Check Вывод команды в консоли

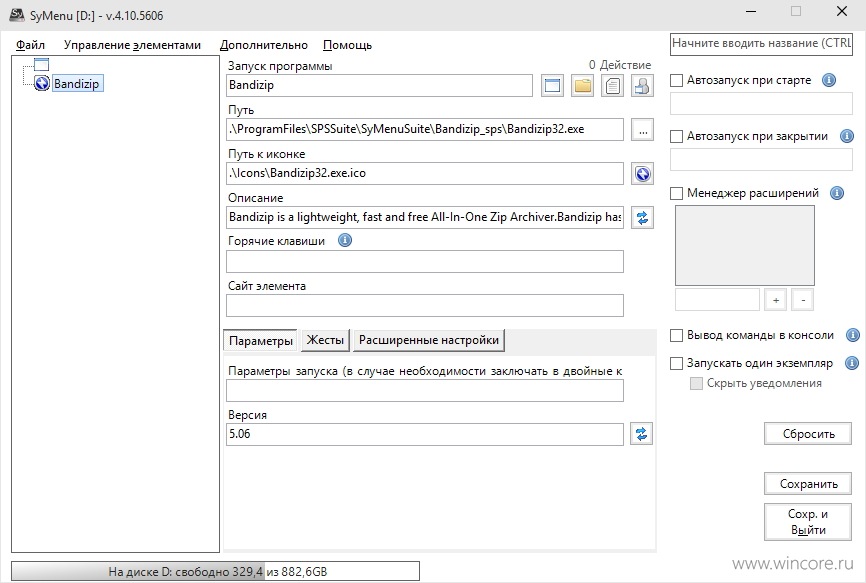coord(676,335)
